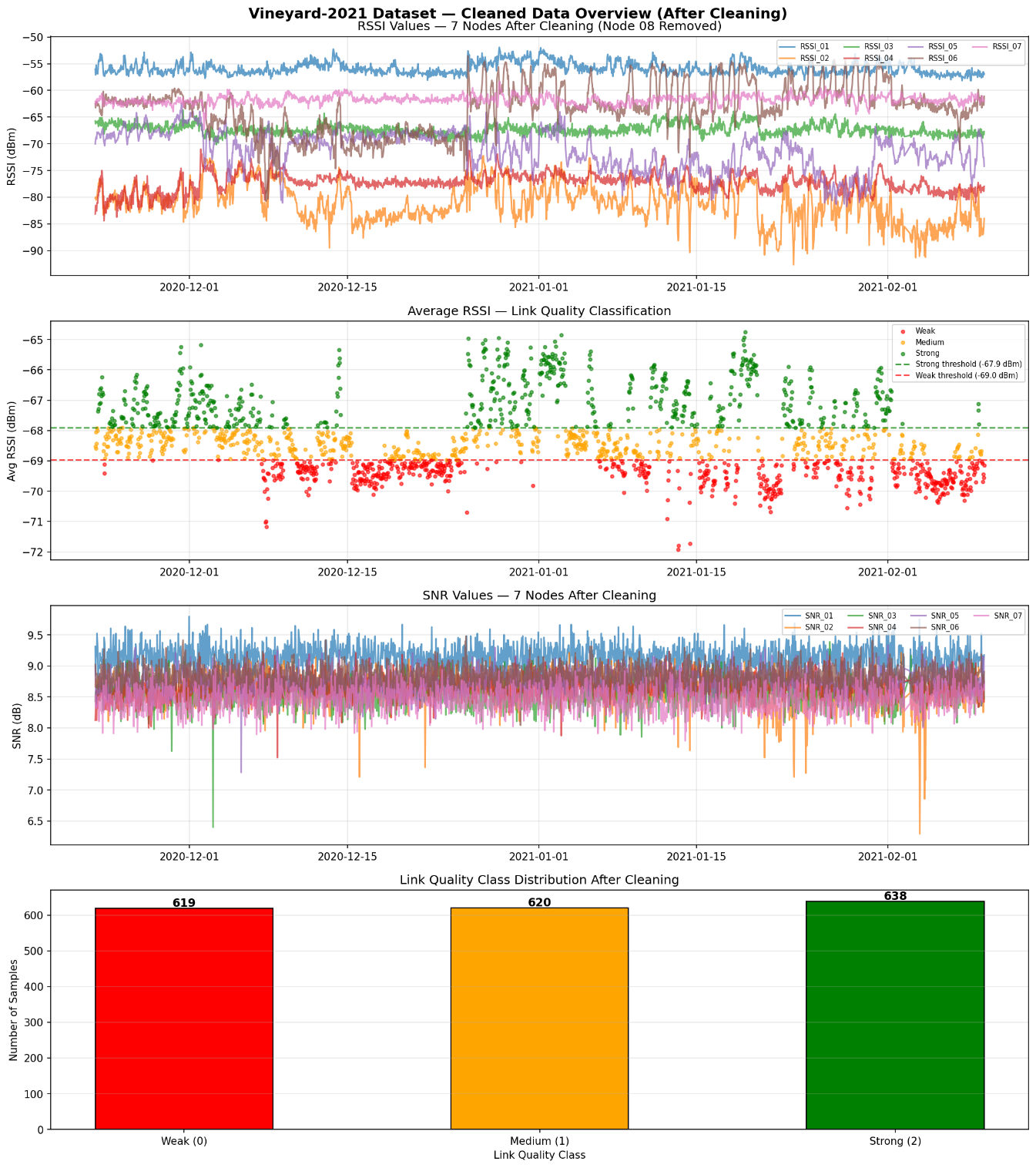This screenshot has height=1168, width=1036.
Task: Select the SNR_07 legend entry
Action: coord(997,616)
